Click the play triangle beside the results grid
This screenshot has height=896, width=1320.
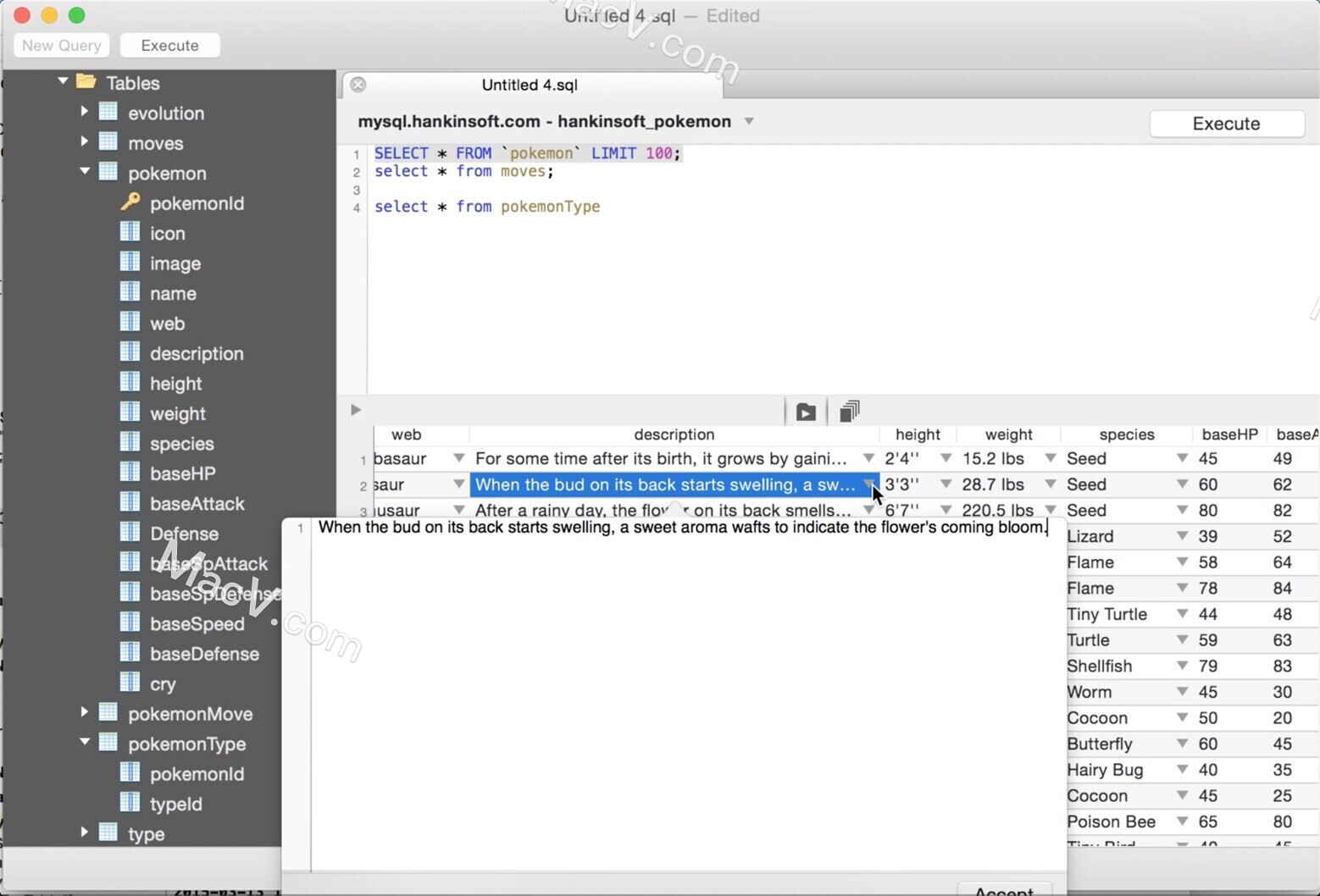(x=355, y=410)
